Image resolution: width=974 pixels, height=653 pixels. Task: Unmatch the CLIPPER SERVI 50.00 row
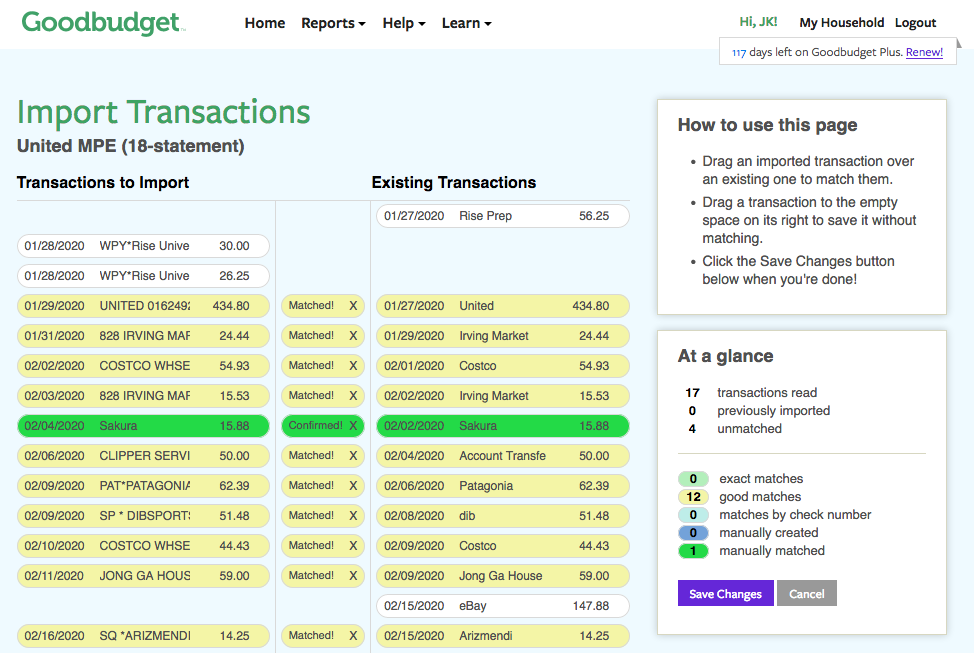(x=353, y=455)
